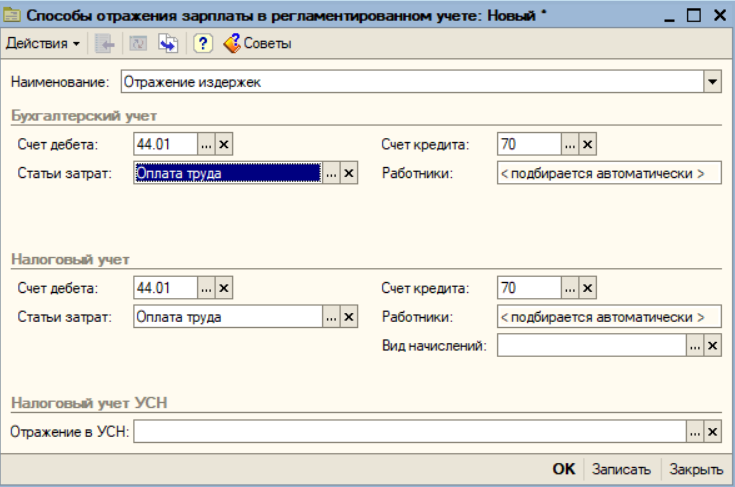The height and width of the screenshot is (487, 735).
Task: Open the Действия dropdown menu
Action: click(x=43, y=44)
